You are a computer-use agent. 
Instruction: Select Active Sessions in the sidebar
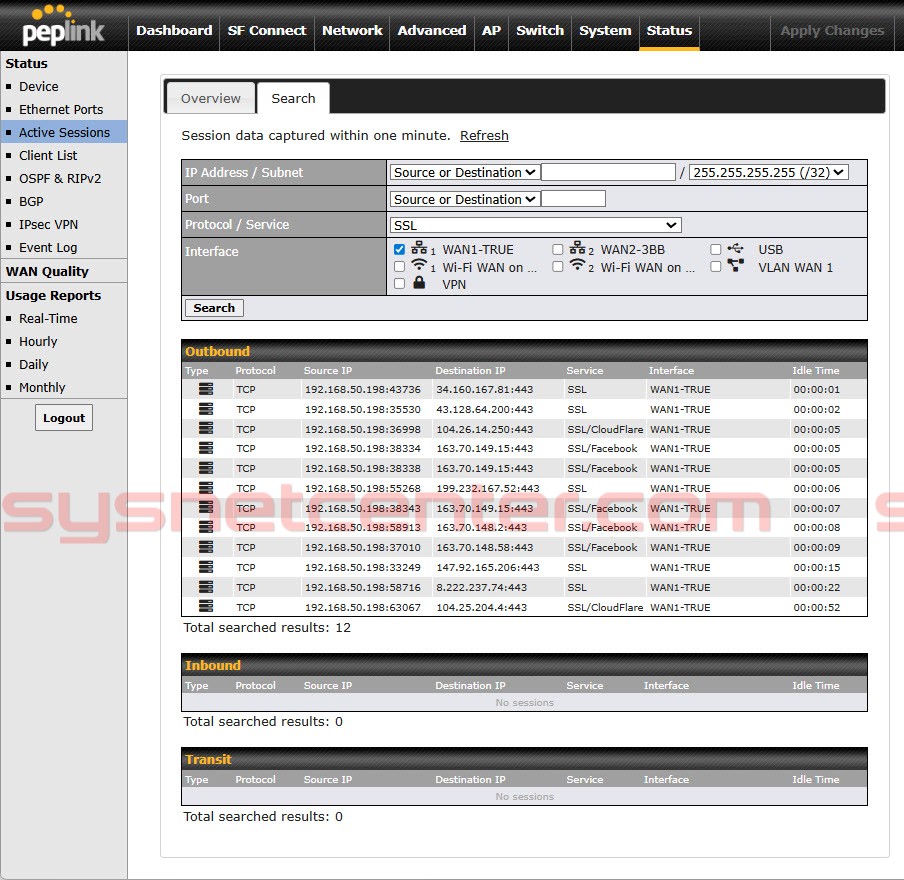click(64, 133)
